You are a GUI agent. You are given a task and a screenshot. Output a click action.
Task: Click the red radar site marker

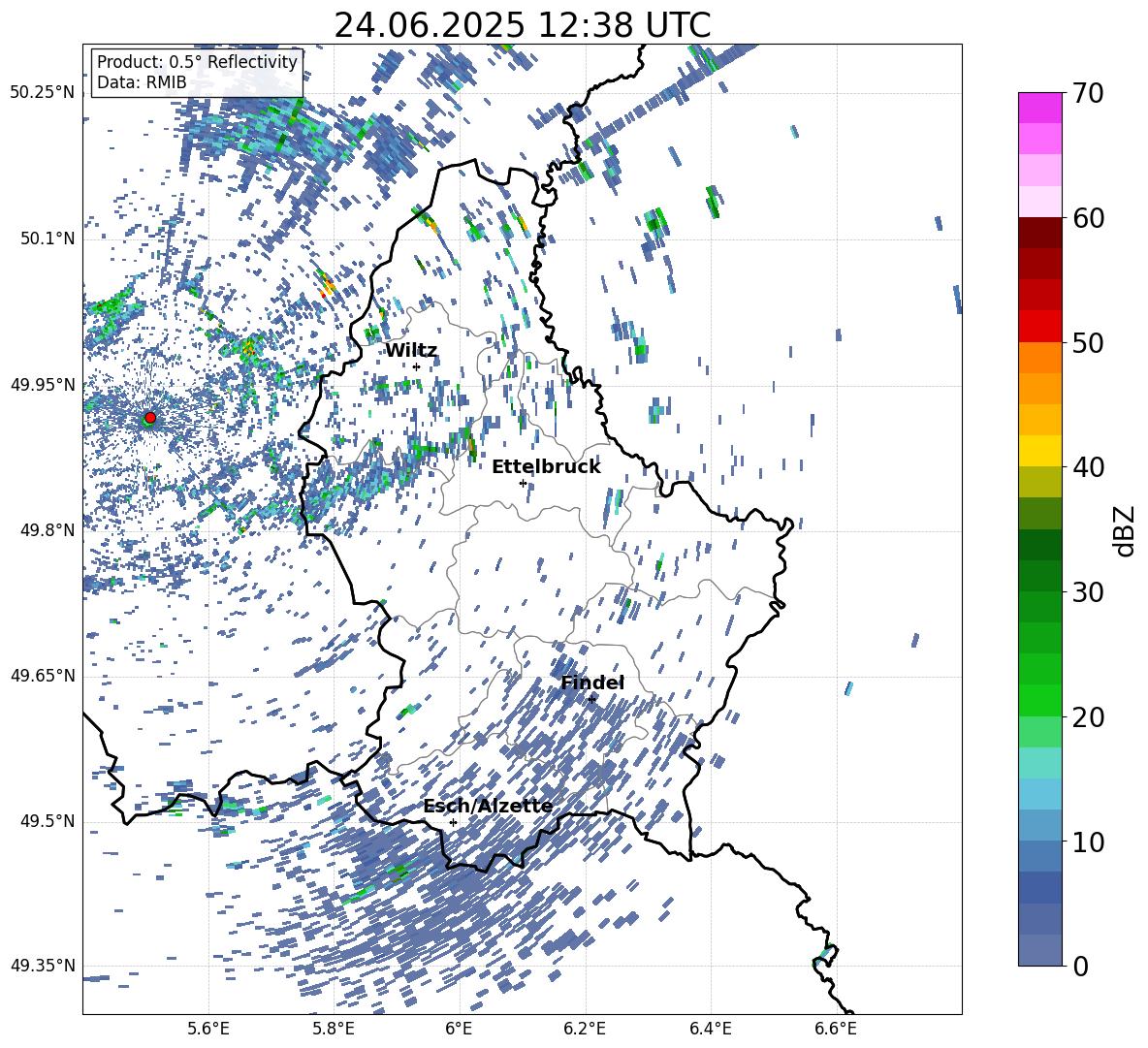[150, 418]
